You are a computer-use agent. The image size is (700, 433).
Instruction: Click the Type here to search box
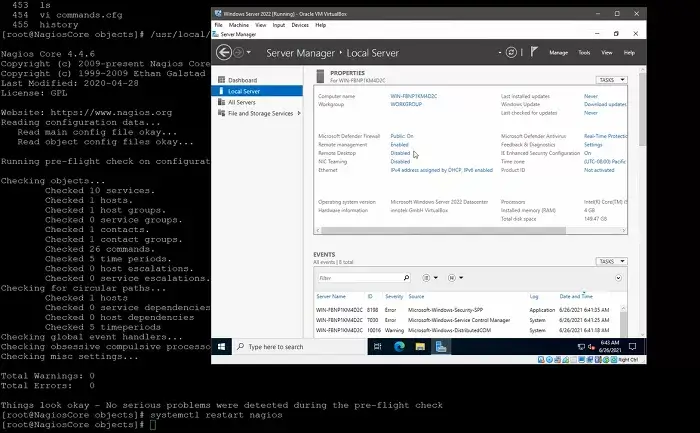[x=299, y=346]
